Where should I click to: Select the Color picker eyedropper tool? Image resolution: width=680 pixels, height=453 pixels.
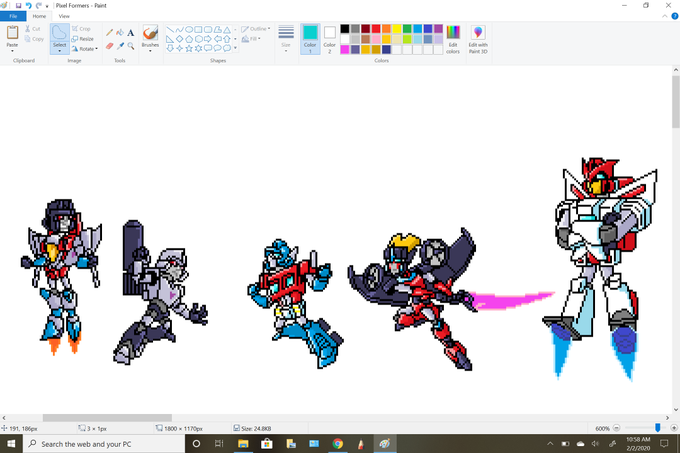pos(120,46)
